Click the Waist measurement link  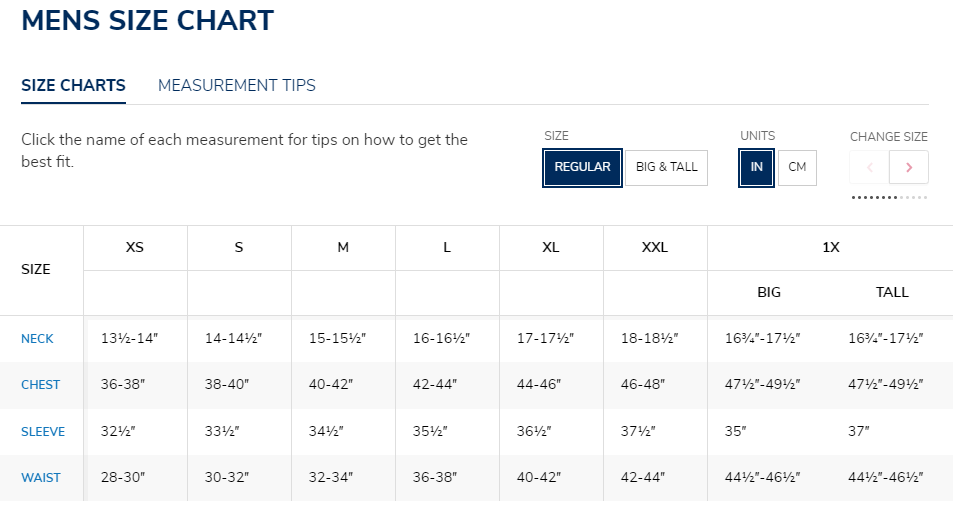[x=40, y=478]
